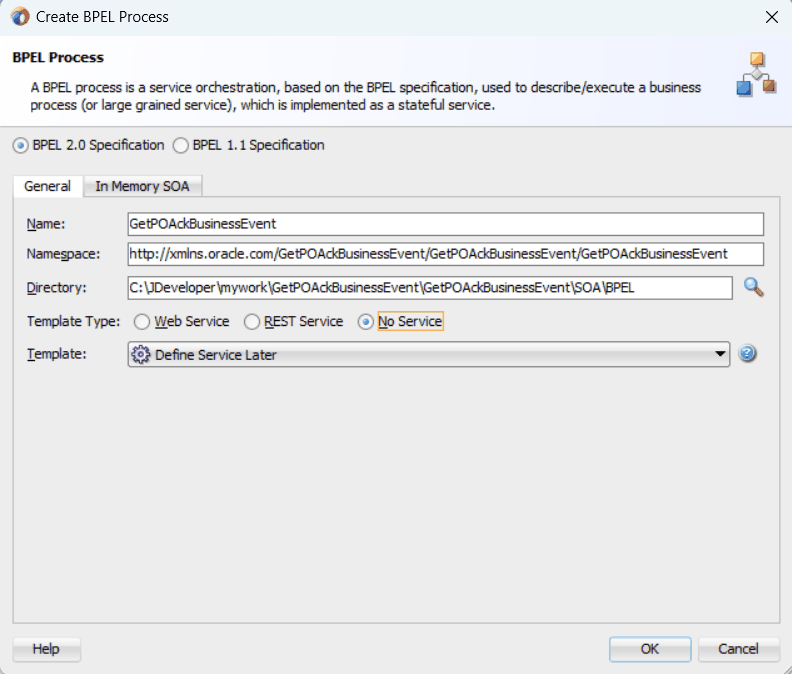Image resolution: width=792 pixels, height=674 pixels.
Task: Focus the Name input field
Action: click(x=446, y=224)
